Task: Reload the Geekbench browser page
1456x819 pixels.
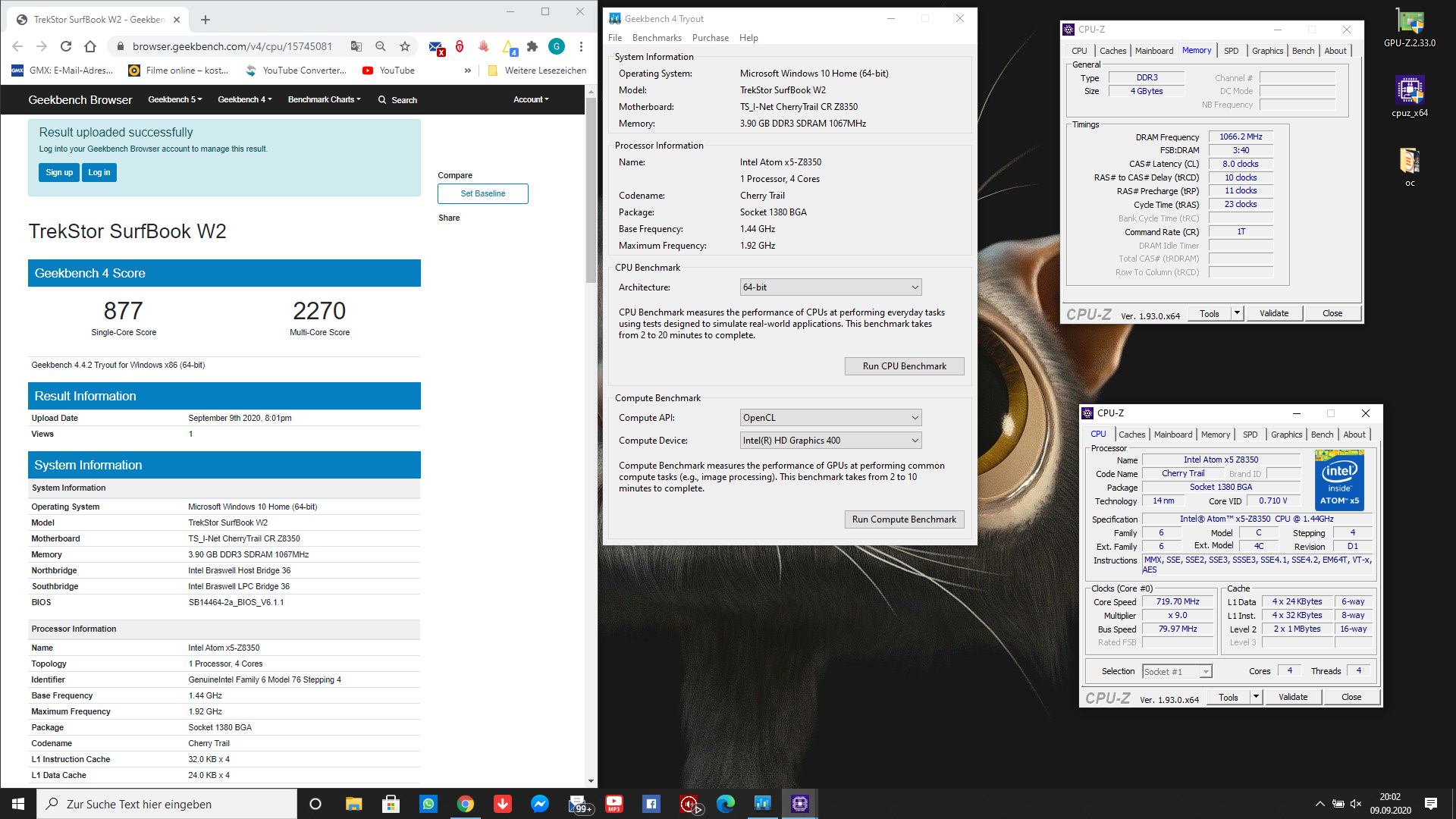Action: [x=66, y=46]
